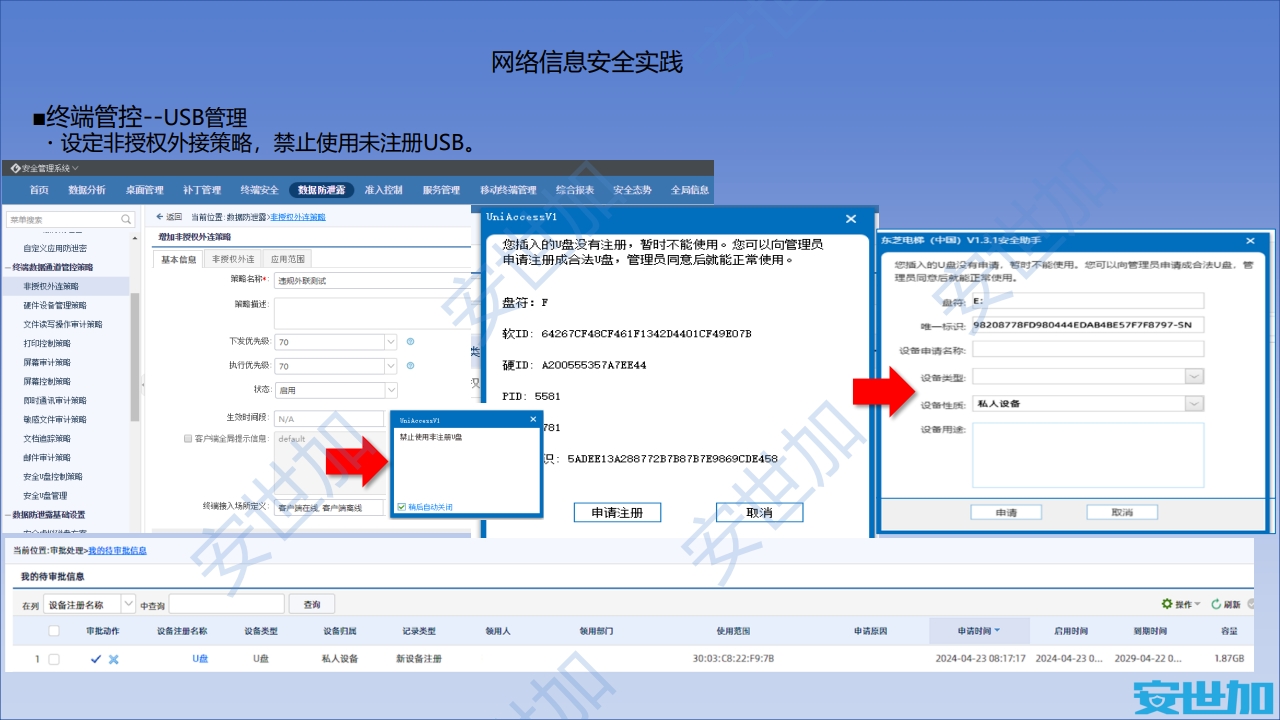Select 文件读写操作审计策略 in sidebar
This screenshot has width=1280, height=720.
coord(63,324)
